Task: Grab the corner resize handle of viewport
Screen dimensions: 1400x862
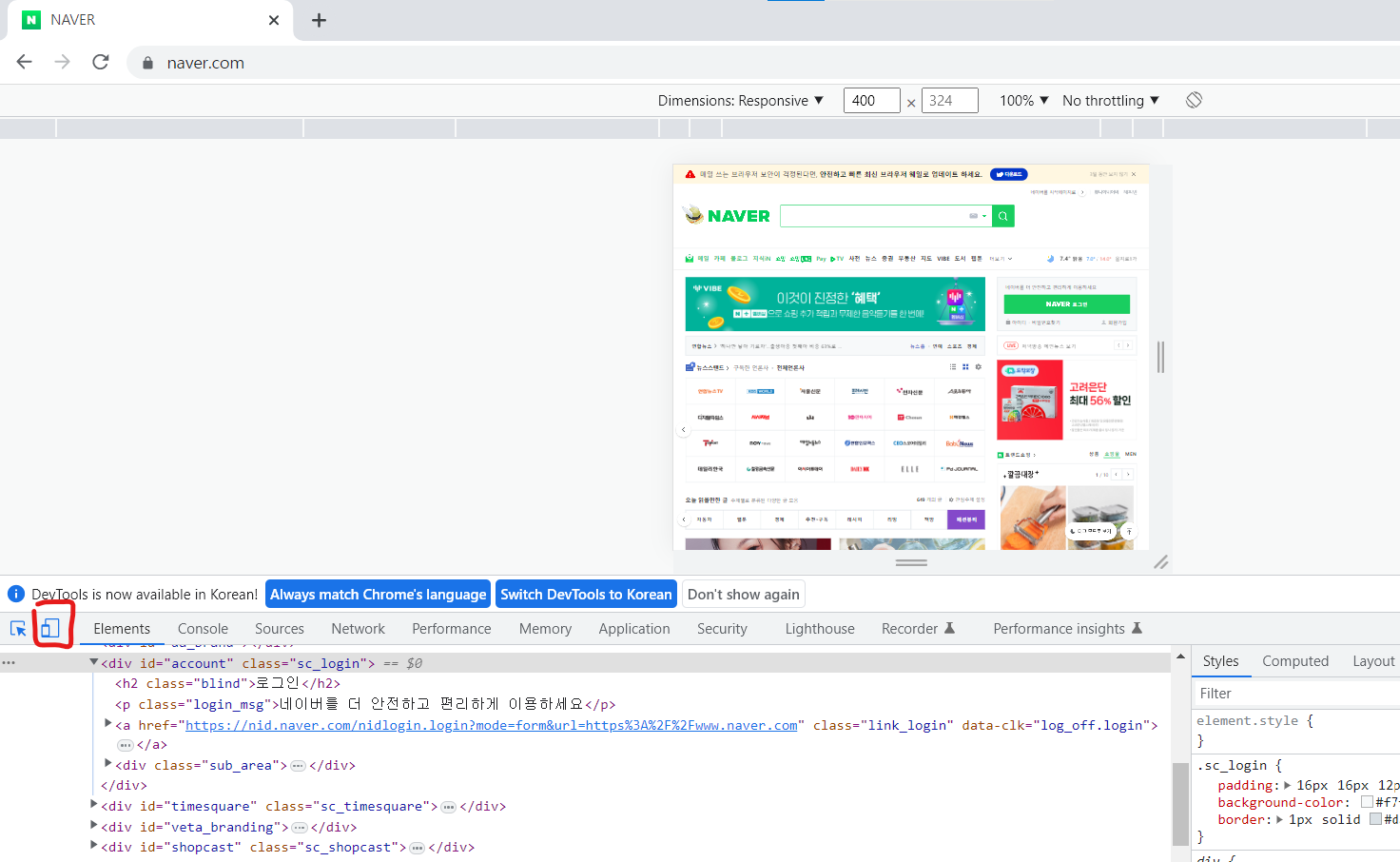Action: point(1160,562)
